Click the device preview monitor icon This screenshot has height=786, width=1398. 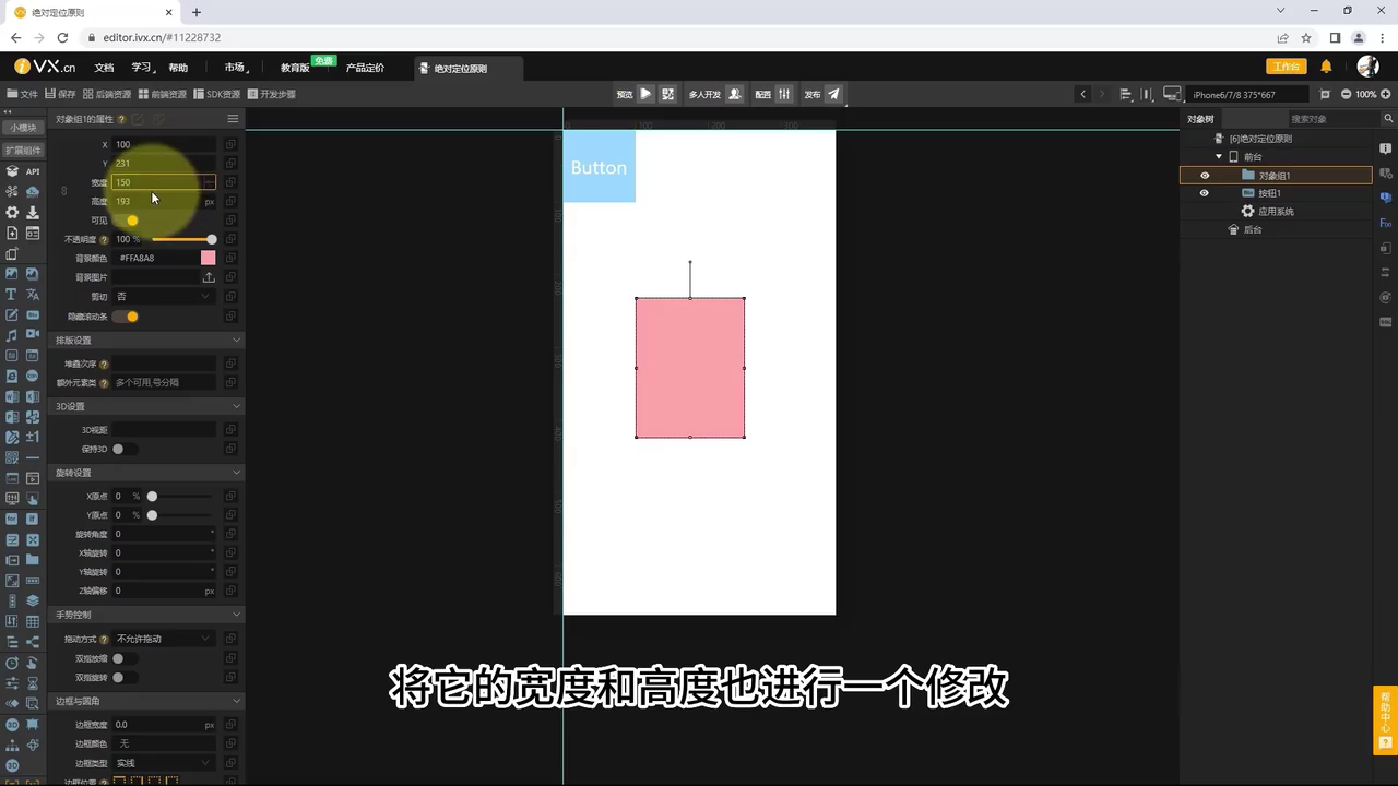pos(1172,94)
